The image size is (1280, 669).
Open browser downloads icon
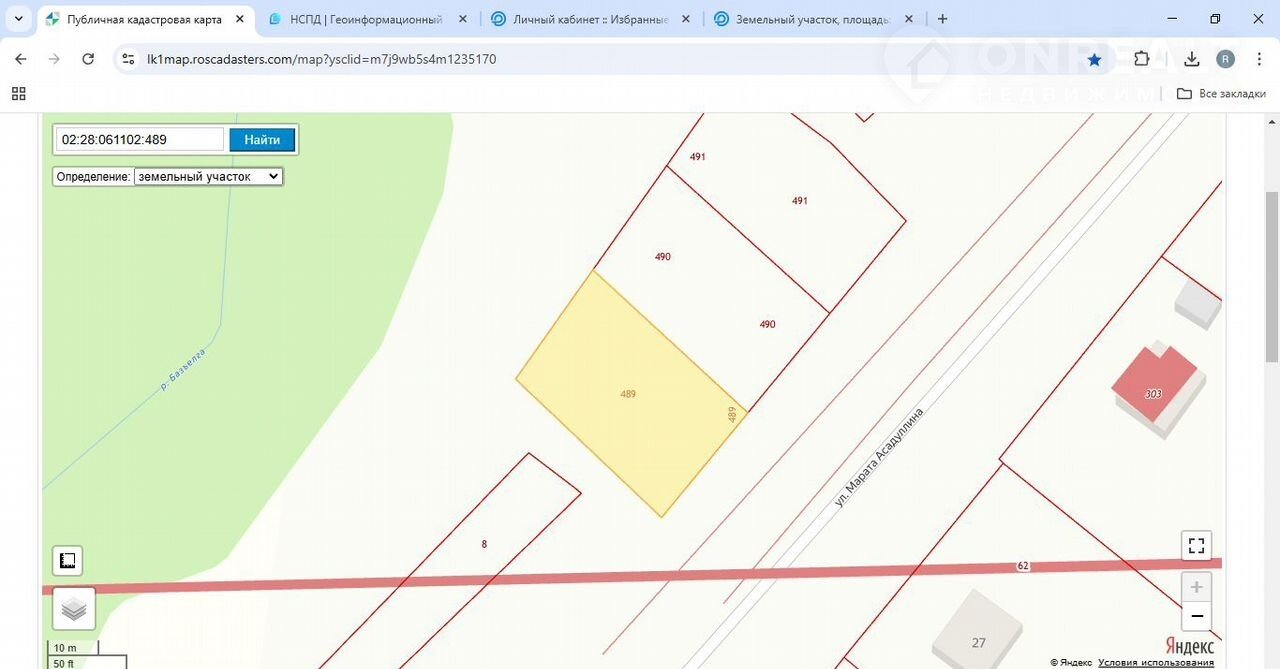coord(1191,59)
